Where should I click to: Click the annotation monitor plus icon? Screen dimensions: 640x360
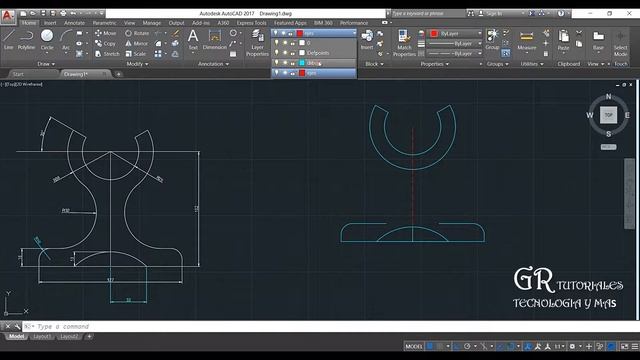click(x=589, y=346)
